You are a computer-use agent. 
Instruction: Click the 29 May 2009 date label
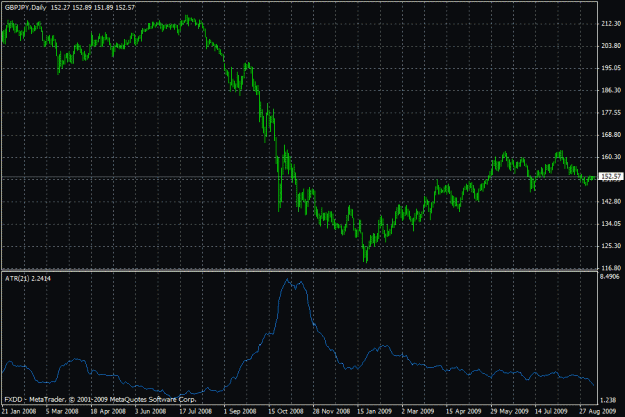point(509,411)
